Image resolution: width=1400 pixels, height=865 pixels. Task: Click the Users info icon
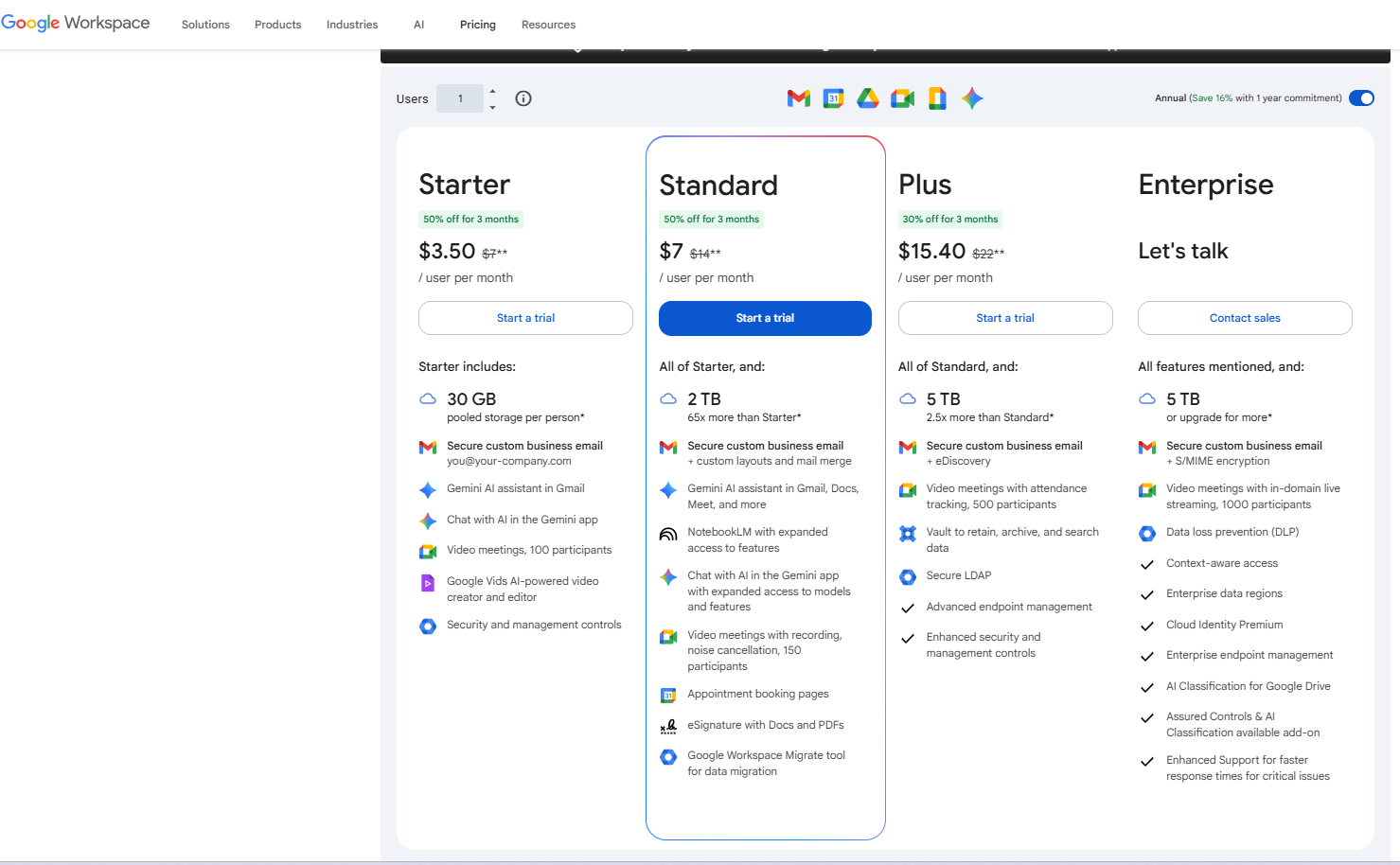point(523,97)
